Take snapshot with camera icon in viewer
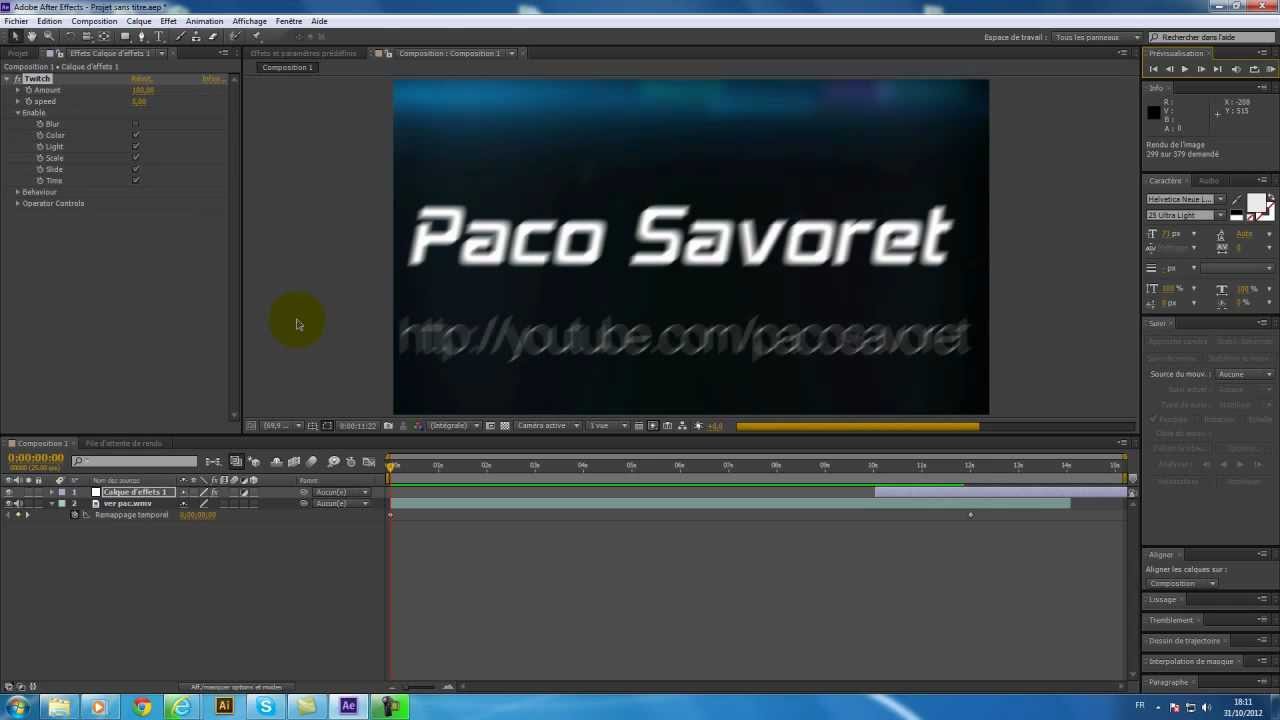This screenshot has height=720, width=1280. [388, 426]
